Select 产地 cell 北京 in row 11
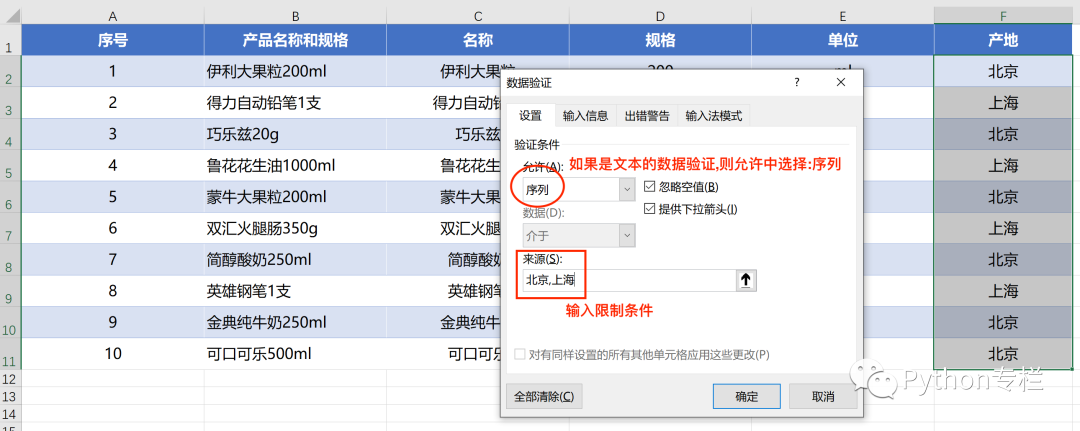The height and width of the screenshot is (431, 1080). [x=1003, y=354]
